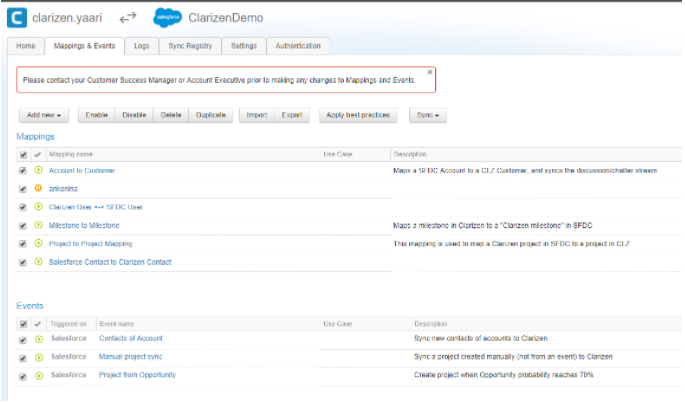Open Project to Project Mapping link
The width and height of the screenshot is (685, 402).
pyautogui.click(x=90, y=244)
